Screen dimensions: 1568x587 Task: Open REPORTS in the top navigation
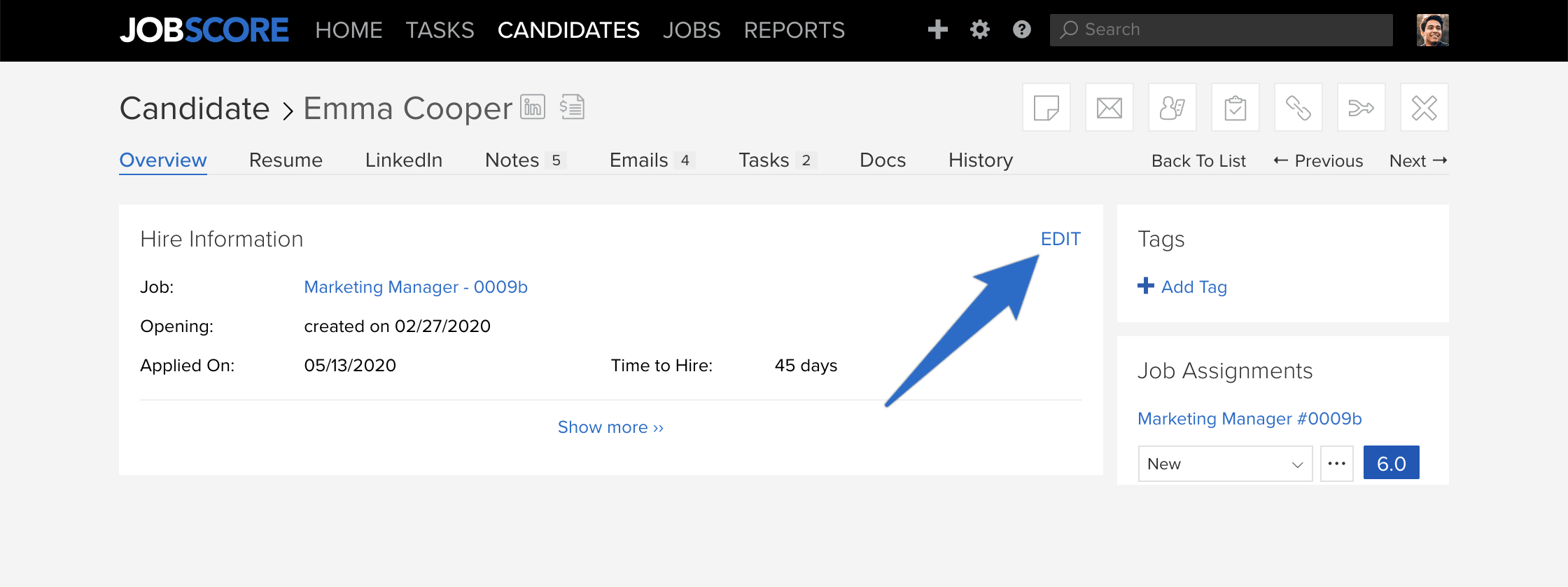[x=794, y=30]
